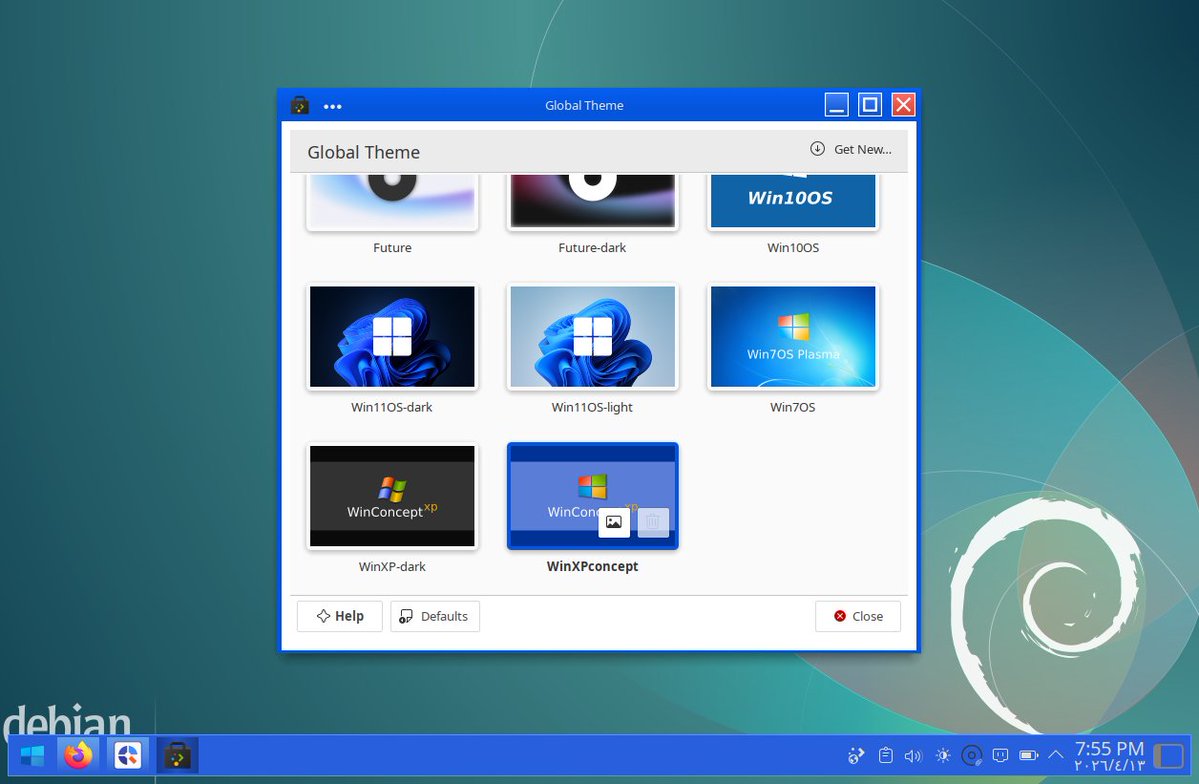This screenshot has height=784, width=1199.
Task: Reset settings with the Defaults button
Action: (434, 616)
